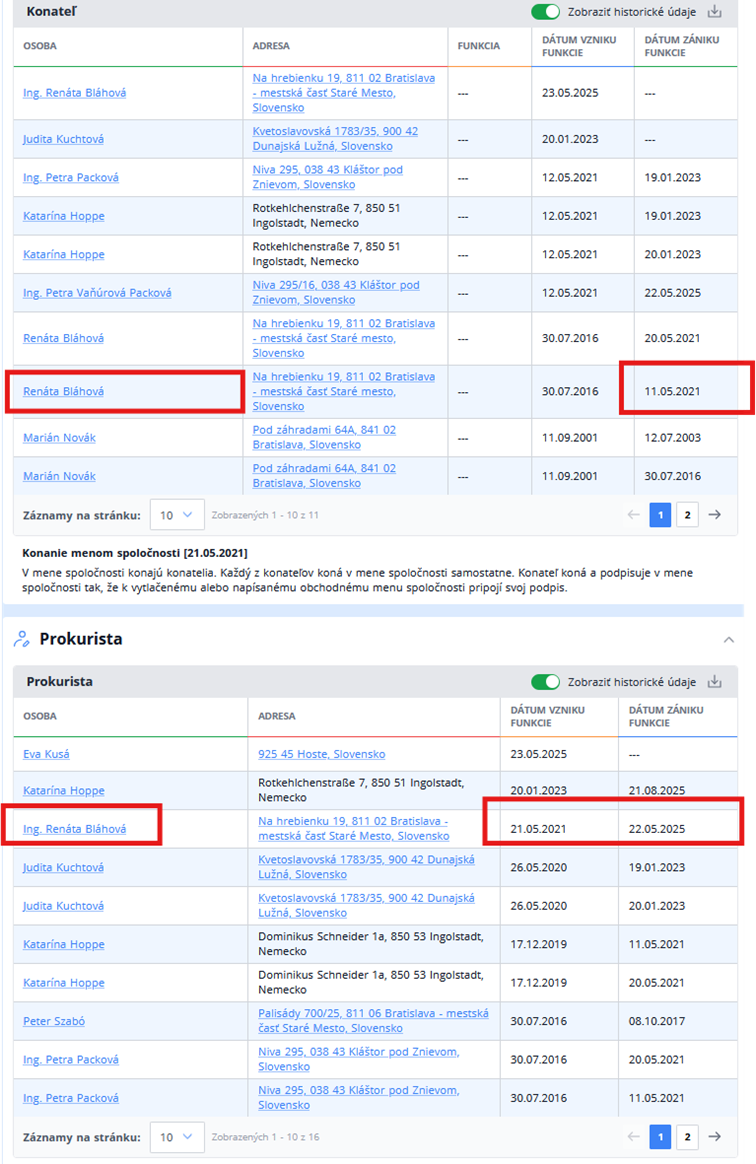The width and height of the screenshot is (756, 1164).
Task: Click the person icon beside Prokurista heading
Action: click(22, 638)
